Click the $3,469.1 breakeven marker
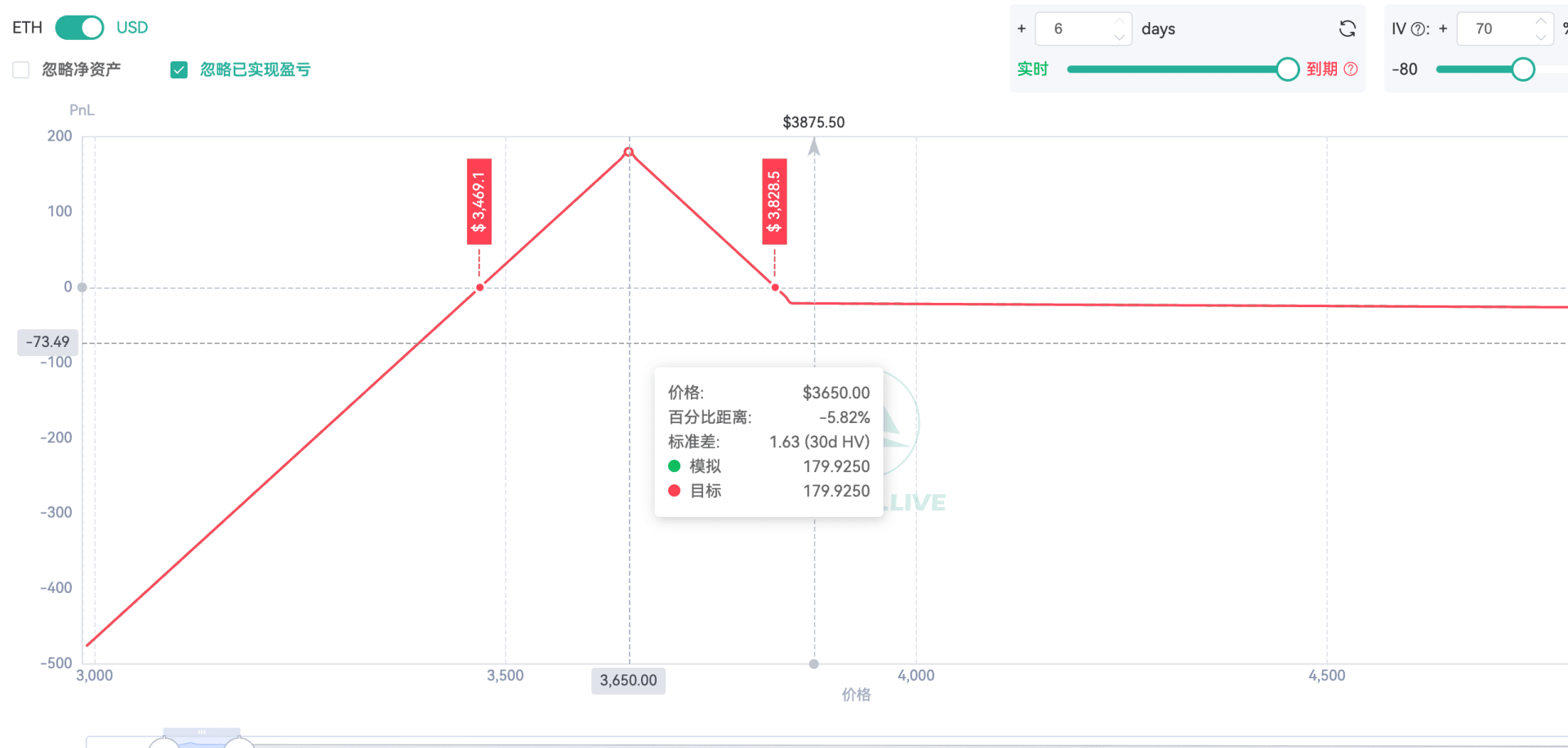The height and width of the screenshot is (748, 1568). (479, 202)
